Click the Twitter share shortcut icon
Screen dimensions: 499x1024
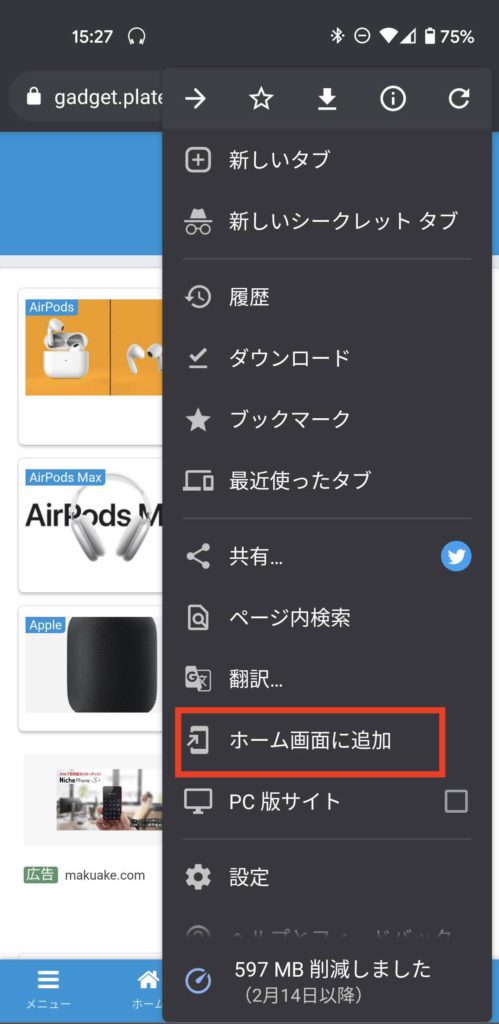click(x=456, y=557)
